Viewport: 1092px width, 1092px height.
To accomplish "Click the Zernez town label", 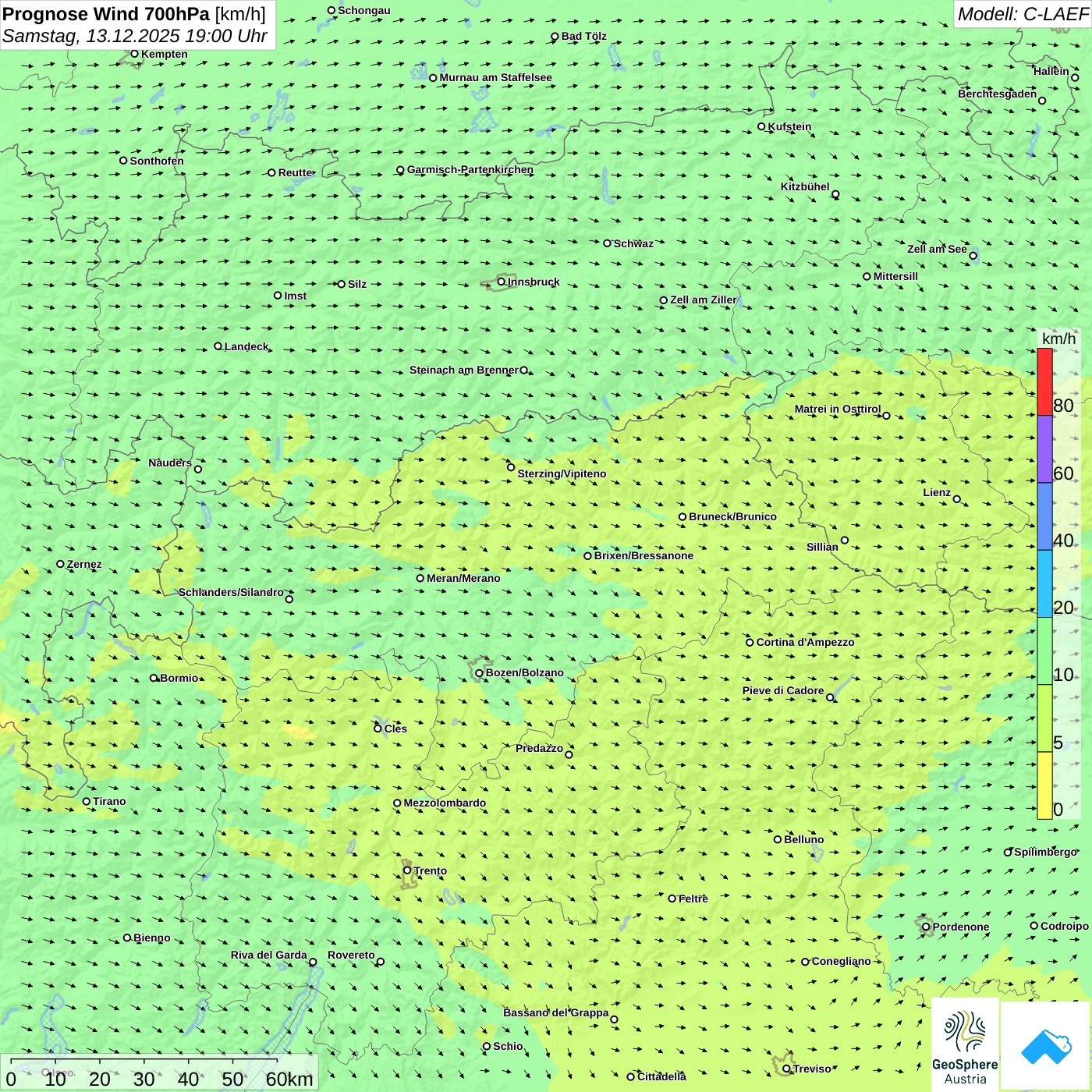I will tap(84, 564).
